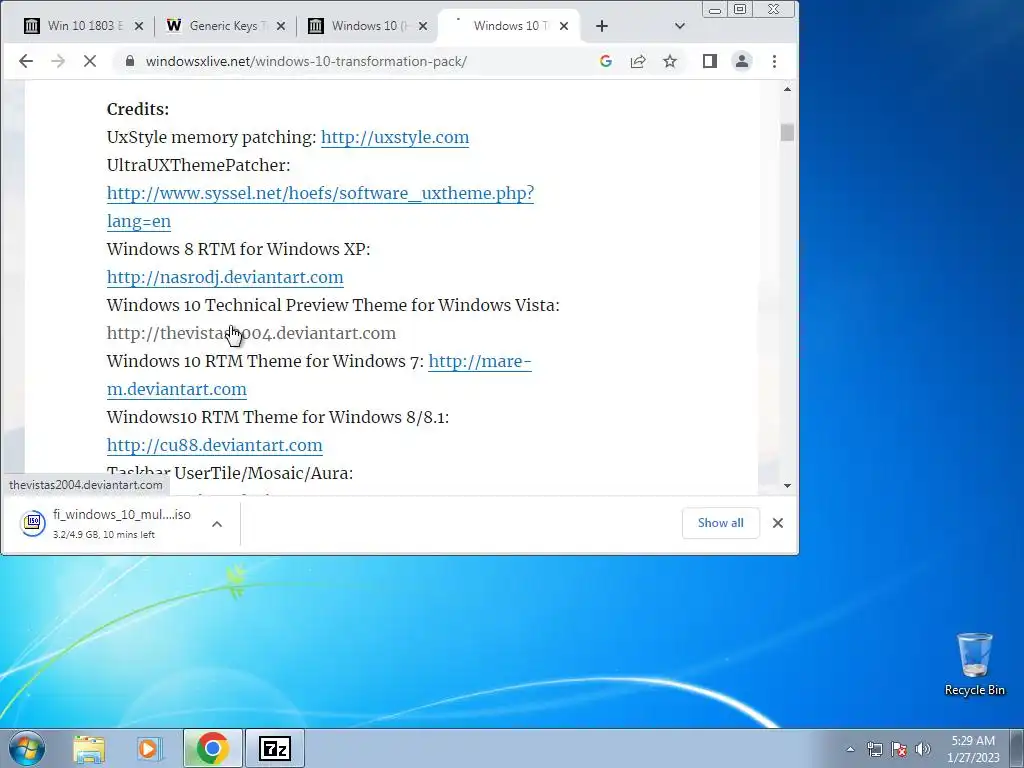This screenshot has height=768, width=1024.
Task: Open the fi_windows_10 iso download item
Action: coord(108,523)
